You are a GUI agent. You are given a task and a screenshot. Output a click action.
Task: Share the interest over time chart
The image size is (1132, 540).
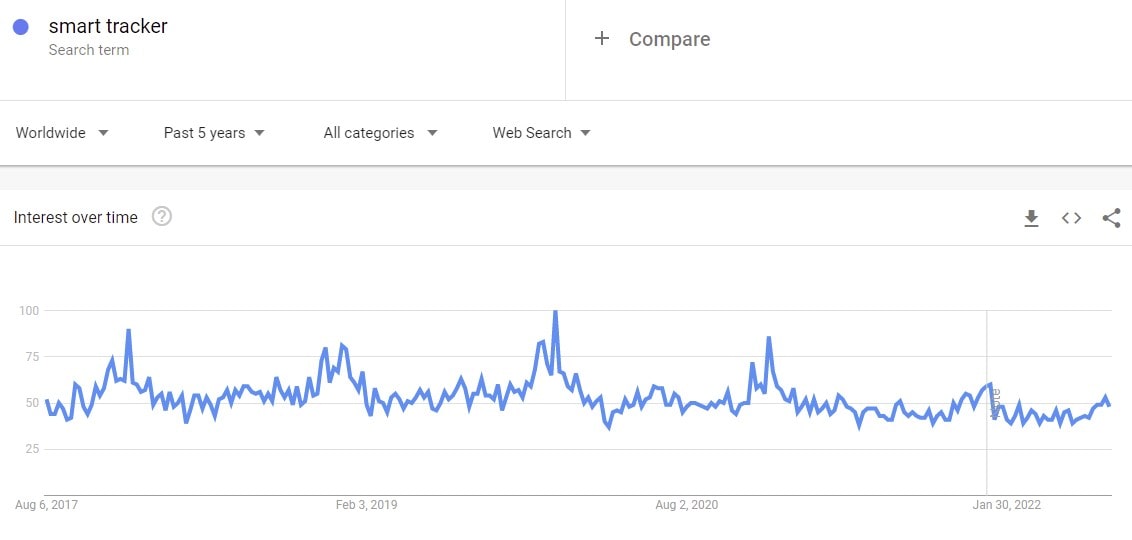click(x=1111, y=218)
